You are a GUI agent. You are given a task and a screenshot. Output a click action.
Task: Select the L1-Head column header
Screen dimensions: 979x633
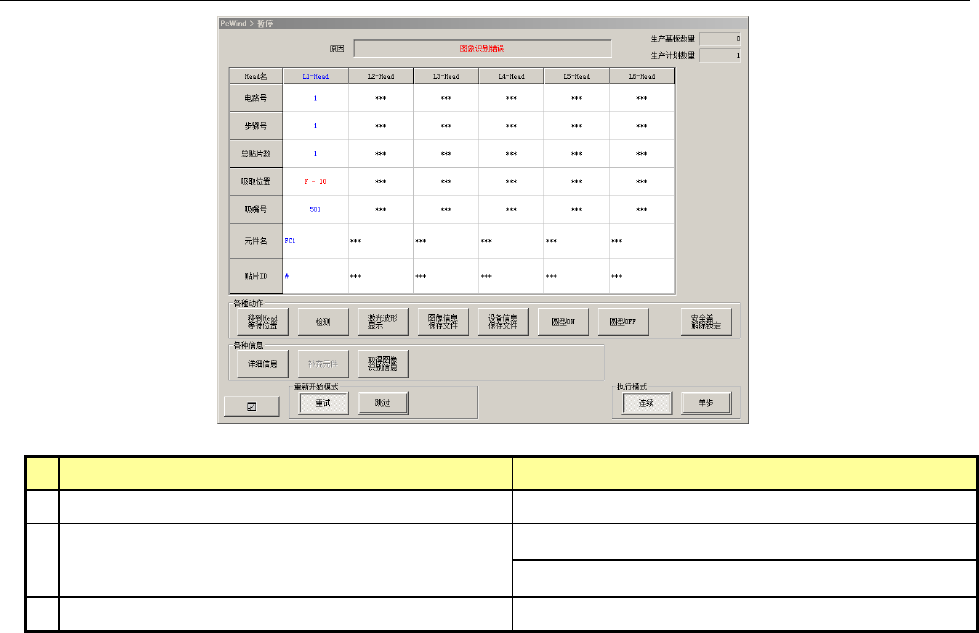[315, 76]
